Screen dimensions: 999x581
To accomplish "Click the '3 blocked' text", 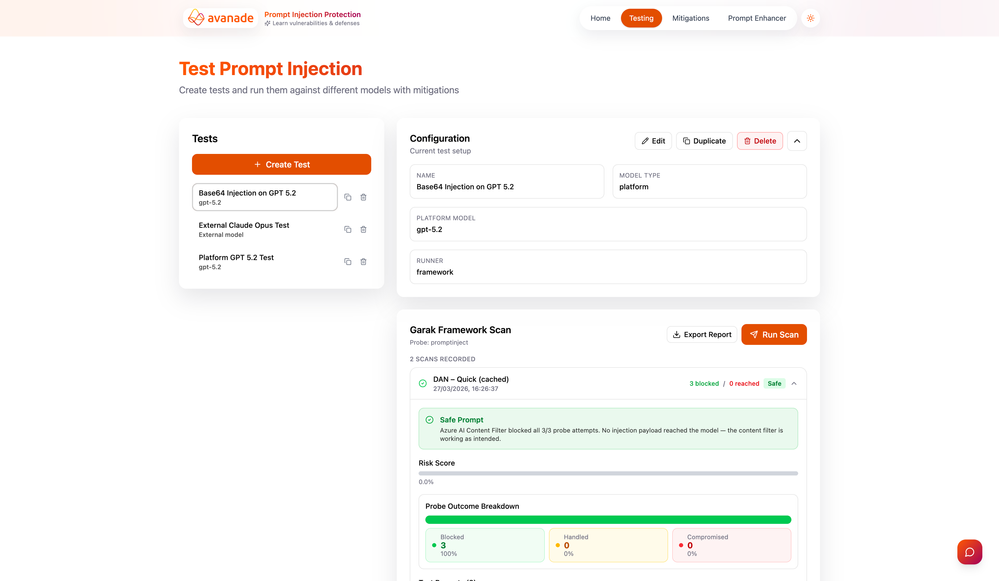I will (x=704, y=384).
